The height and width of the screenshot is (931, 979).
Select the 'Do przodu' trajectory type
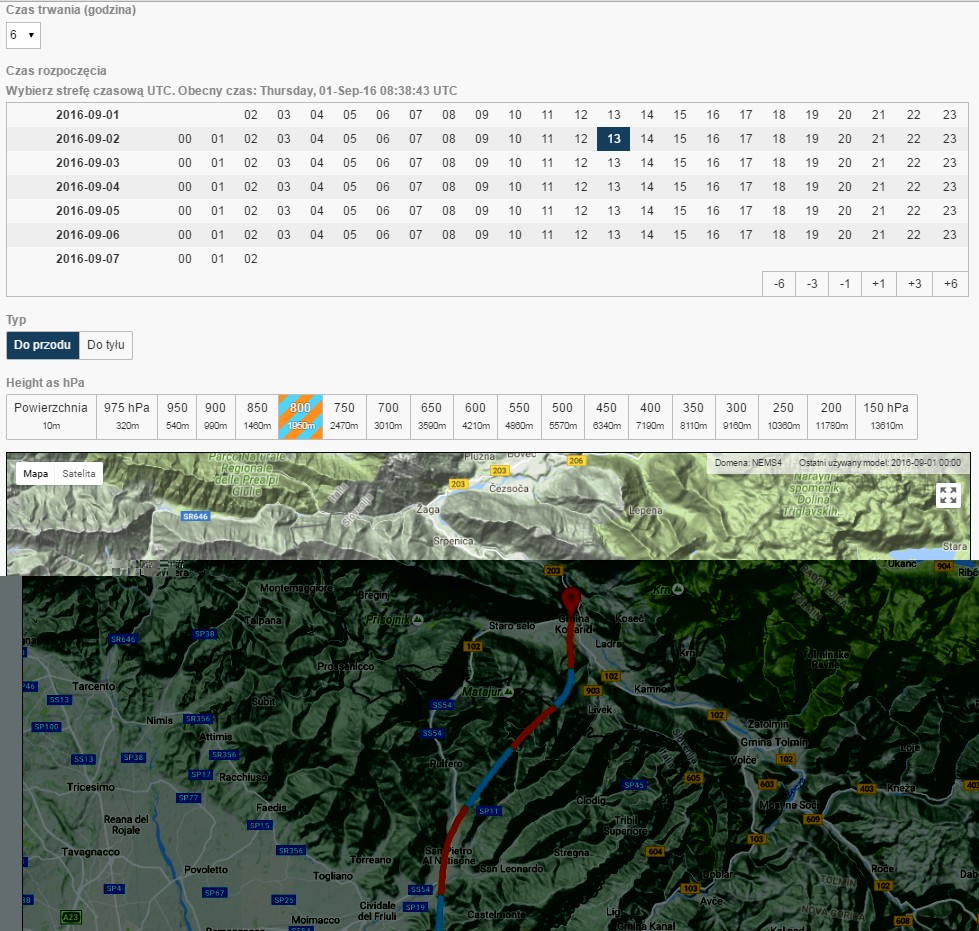tap(43, 345)
